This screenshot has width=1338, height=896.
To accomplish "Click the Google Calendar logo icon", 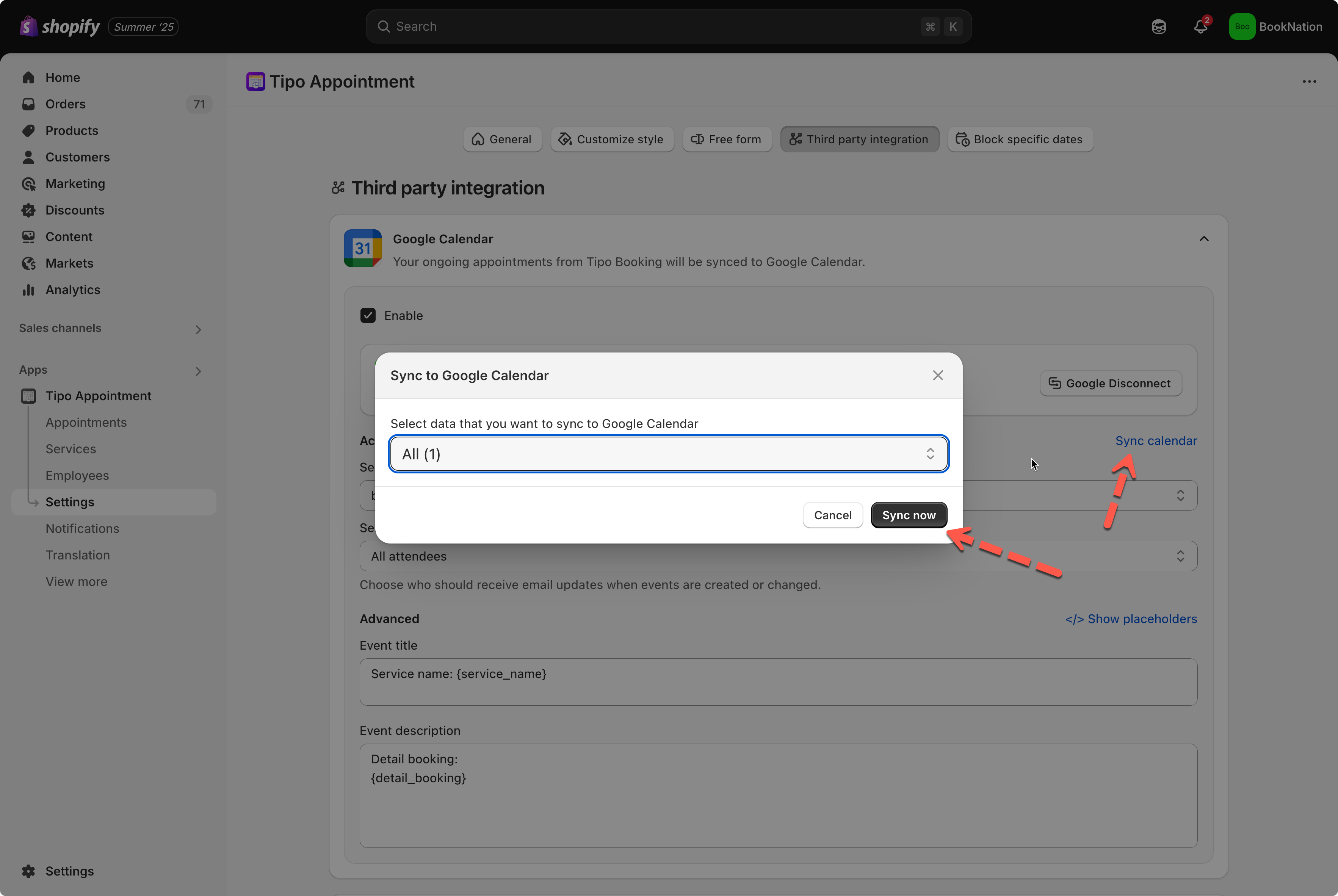I will click(362, 249).
